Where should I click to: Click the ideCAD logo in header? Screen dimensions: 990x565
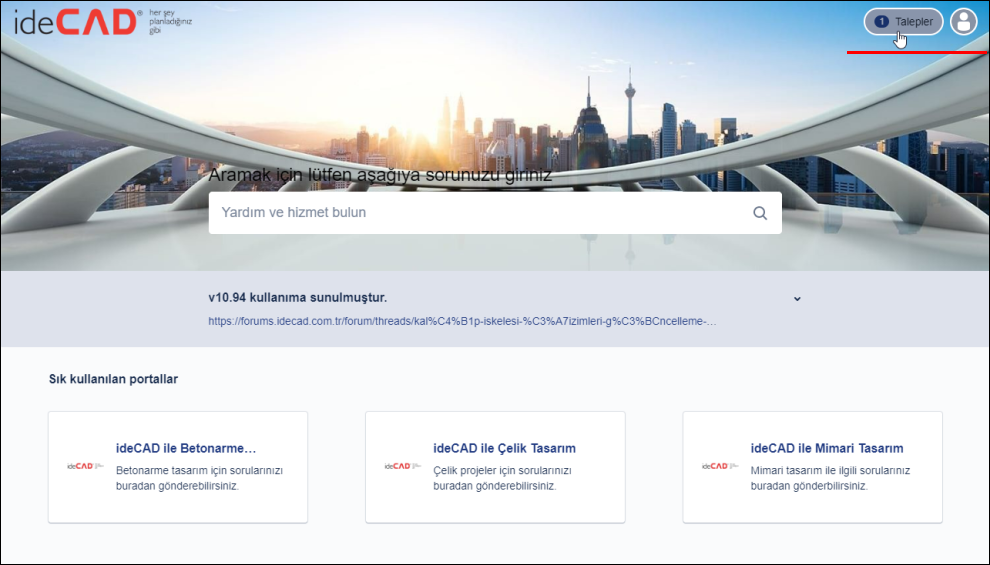pyautogui.click(x=103, y=22)
